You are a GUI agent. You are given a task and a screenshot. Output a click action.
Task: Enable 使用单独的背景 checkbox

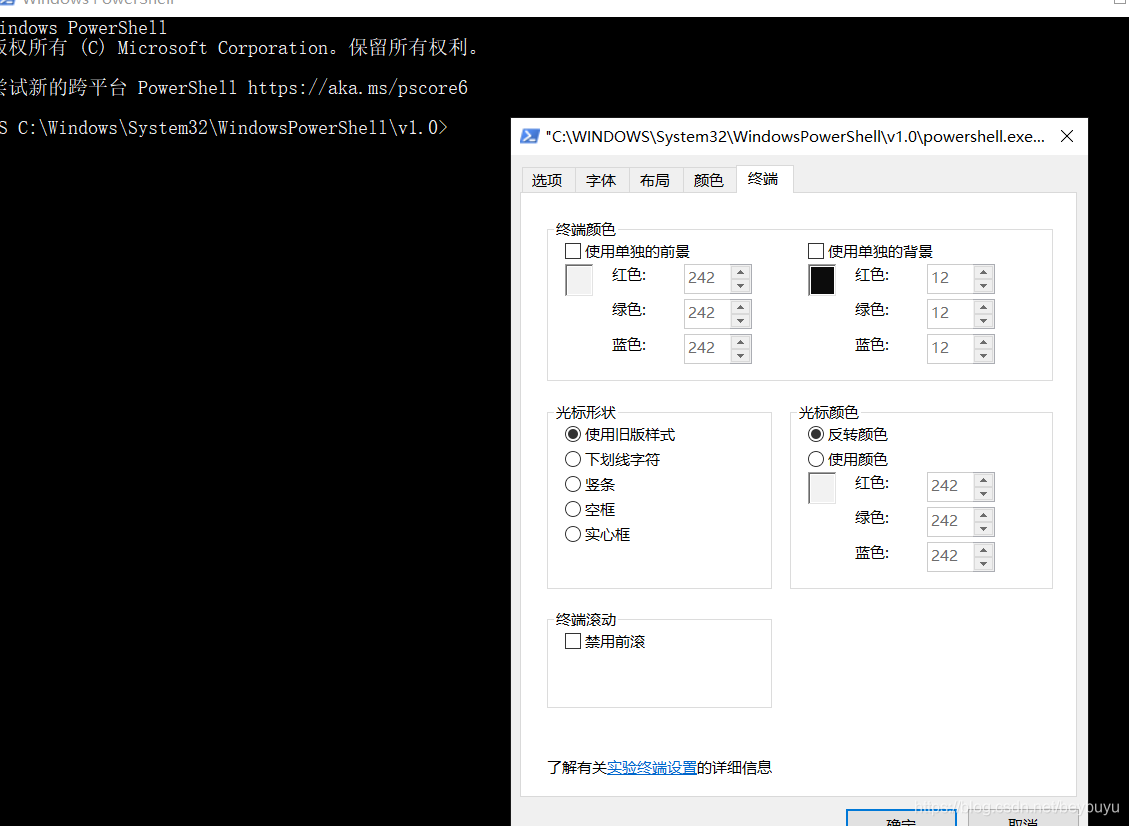816,251
